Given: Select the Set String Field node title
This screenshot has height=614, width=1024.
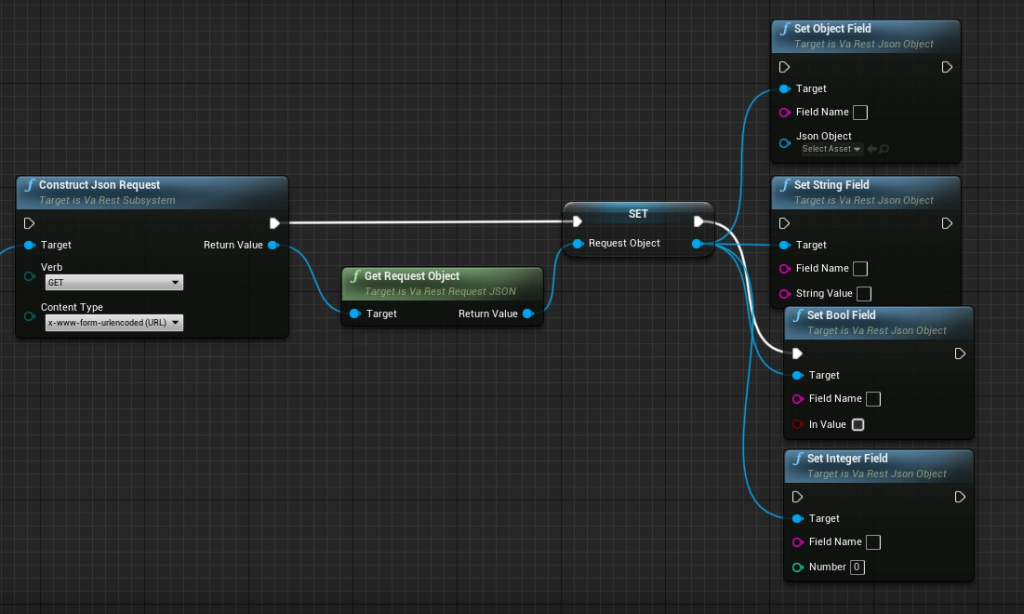Looking at the screenshot, I should click(831, 185).
